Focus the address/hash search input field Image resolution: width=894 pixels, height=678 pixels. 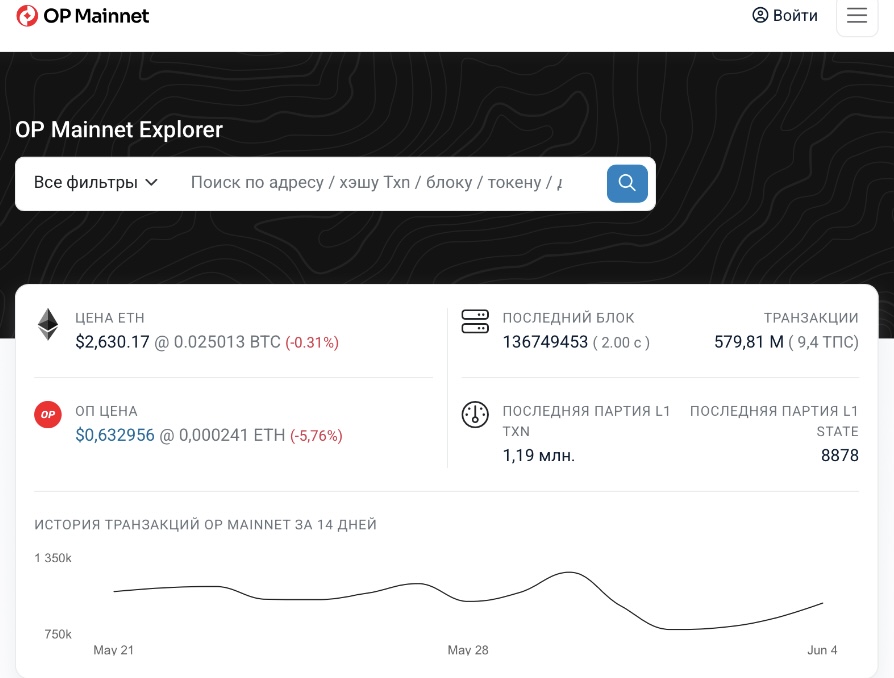(376, 182)
